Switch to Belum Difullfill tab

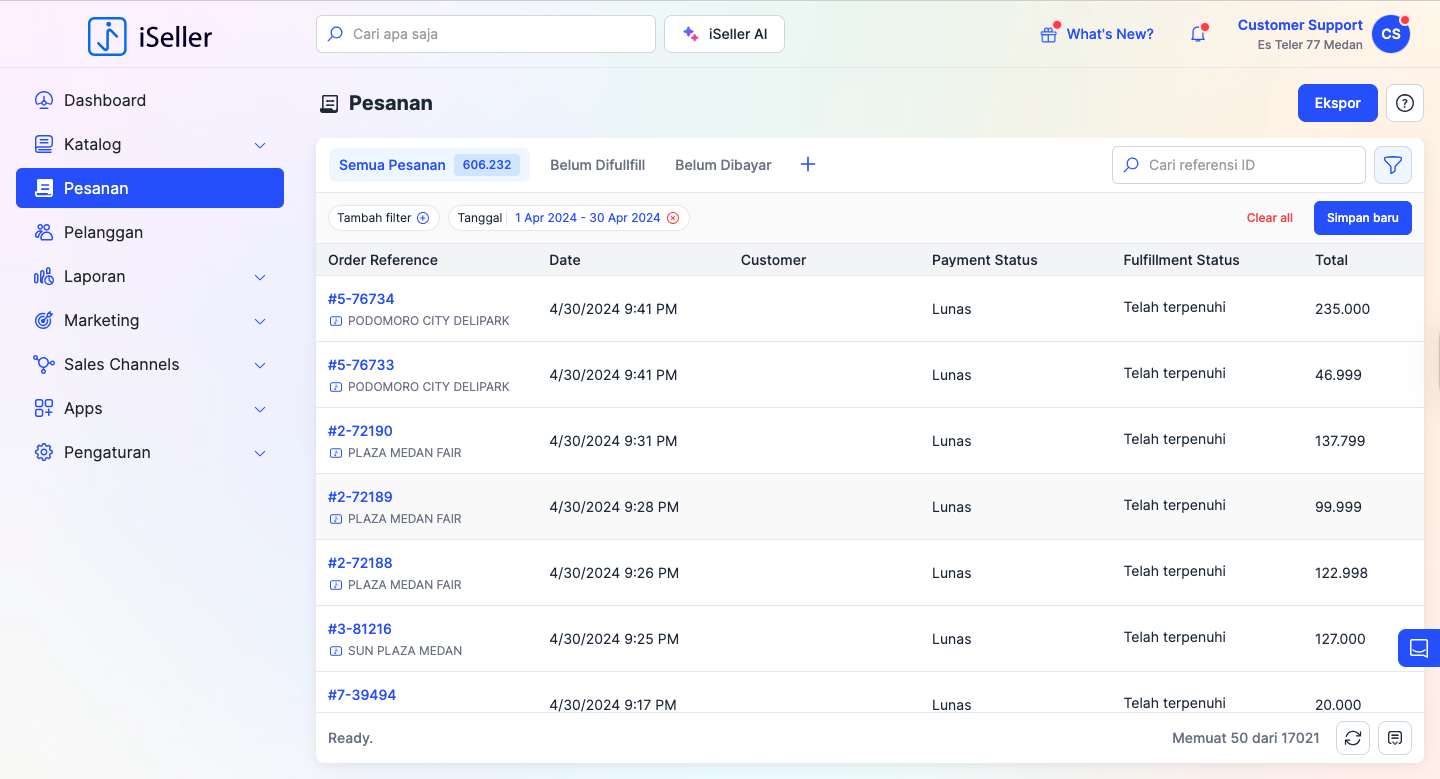[x=597, y=165]
